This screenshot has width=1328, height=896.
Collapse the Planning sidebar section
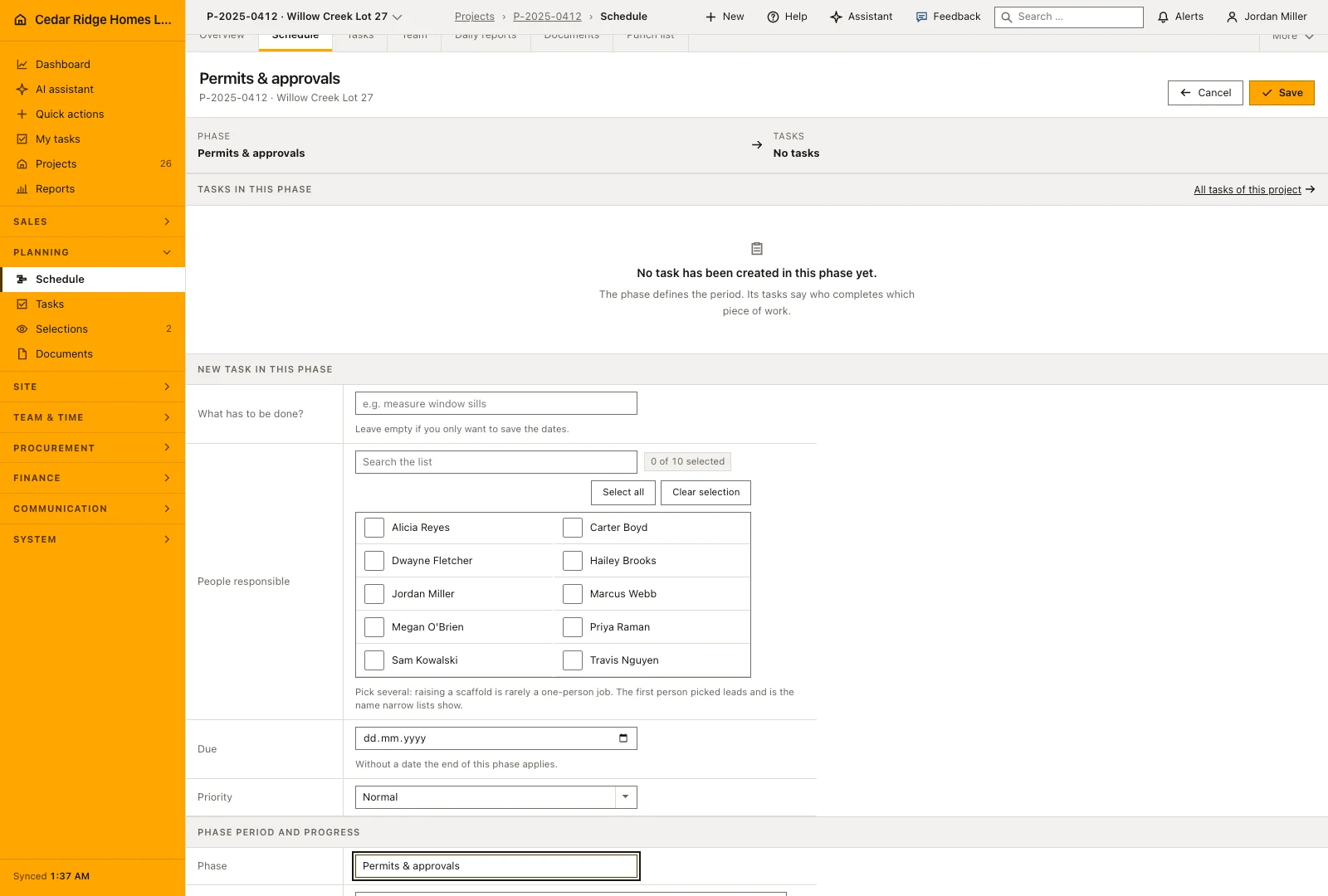pyautogui.click(x=92, y=252)
